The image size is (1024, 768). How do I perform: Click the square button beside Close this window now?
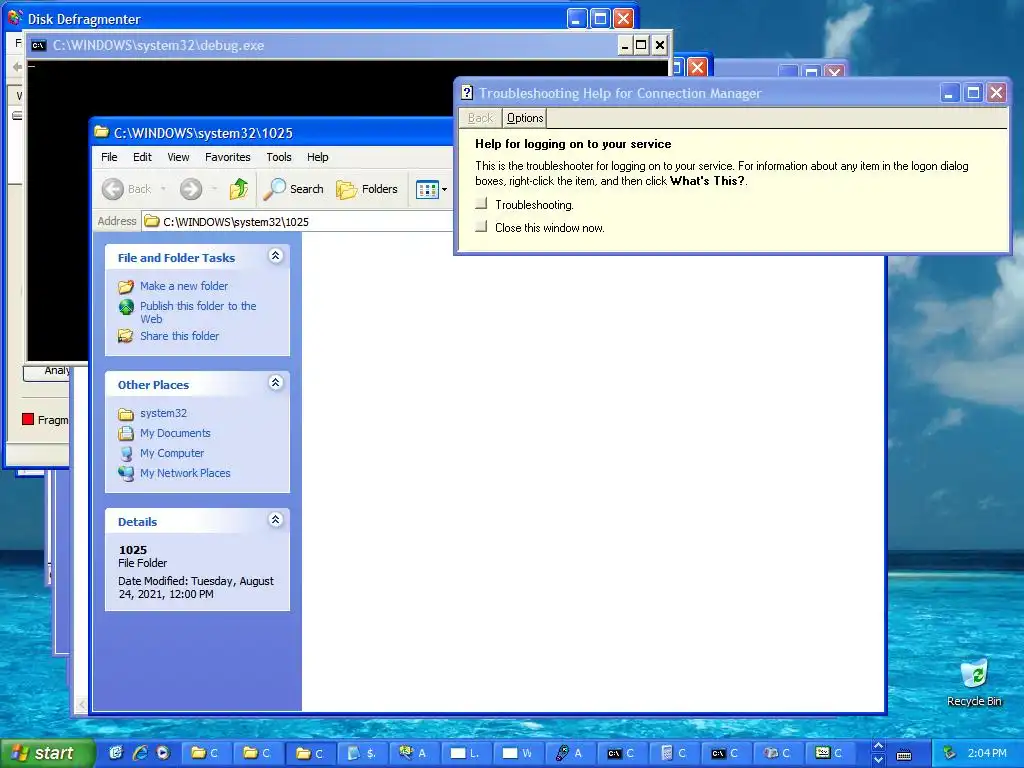(x=482, y=227)
